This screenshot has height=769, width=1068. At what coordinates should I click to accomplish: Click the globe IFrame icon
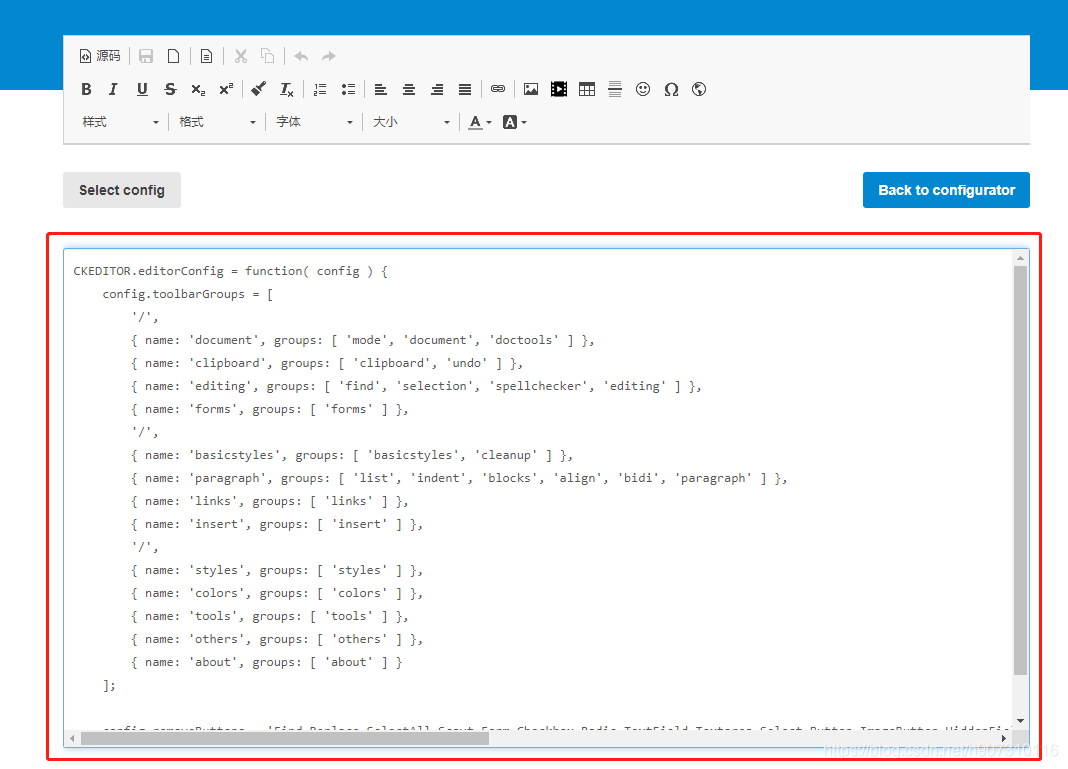(699, 89)
